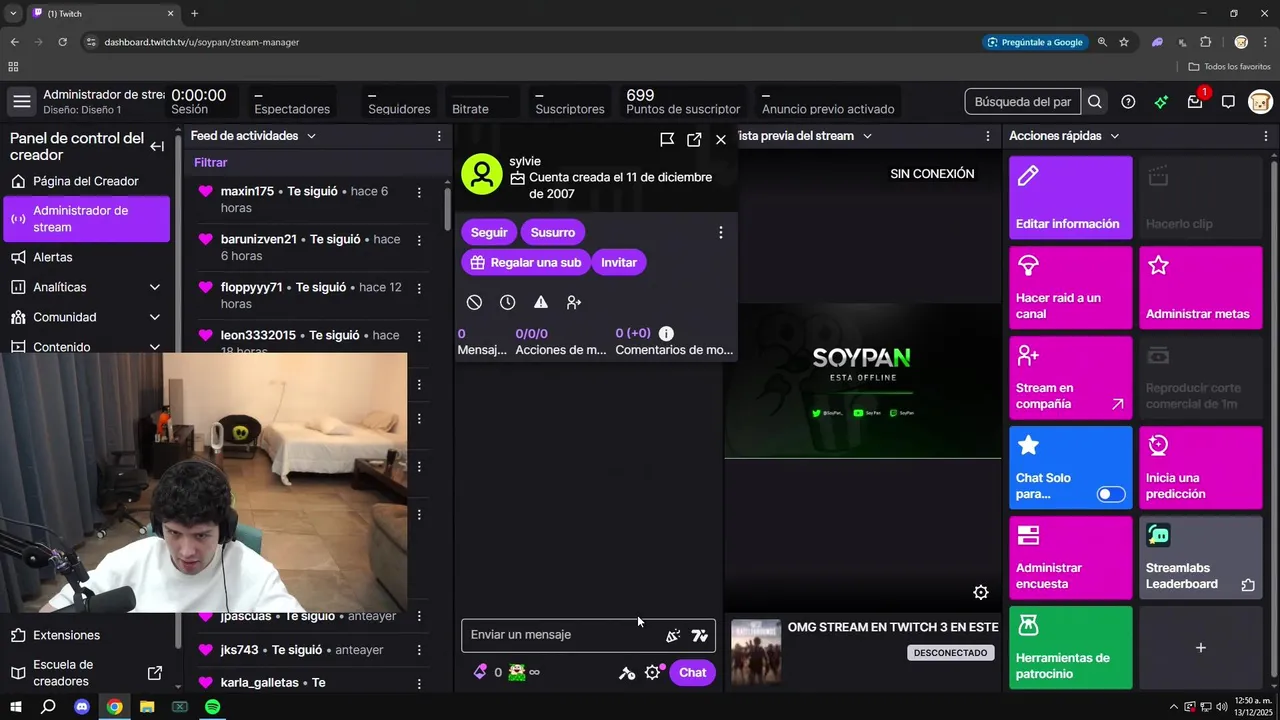The width and height of the screenshot is (1280, 720).
Task: Click Filtrar in activity feed
Action: coord(211,162)
